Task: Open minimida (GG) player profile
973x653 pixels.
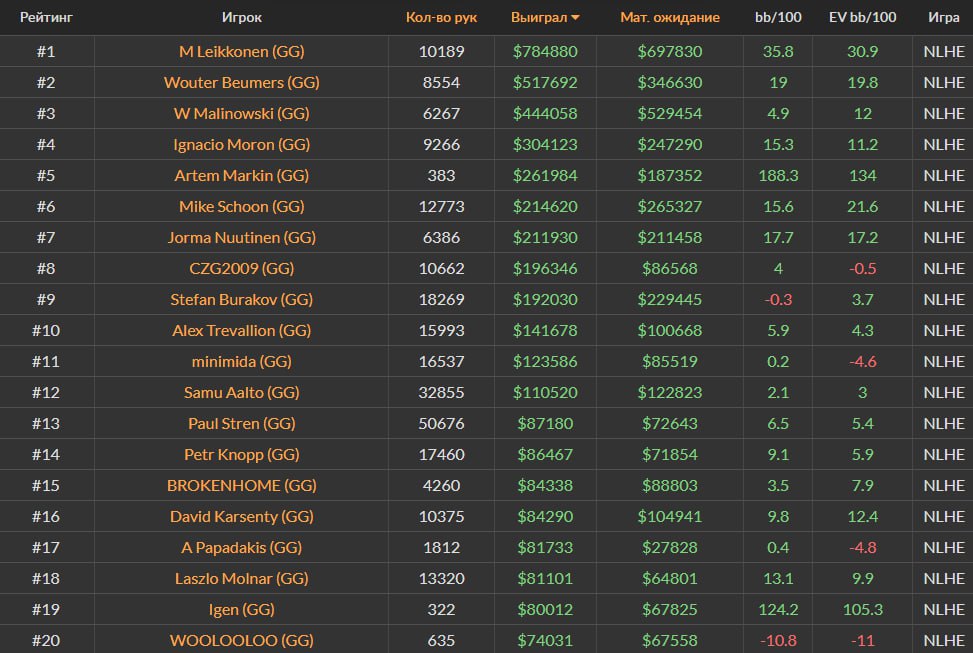Action: click(240, 361)
